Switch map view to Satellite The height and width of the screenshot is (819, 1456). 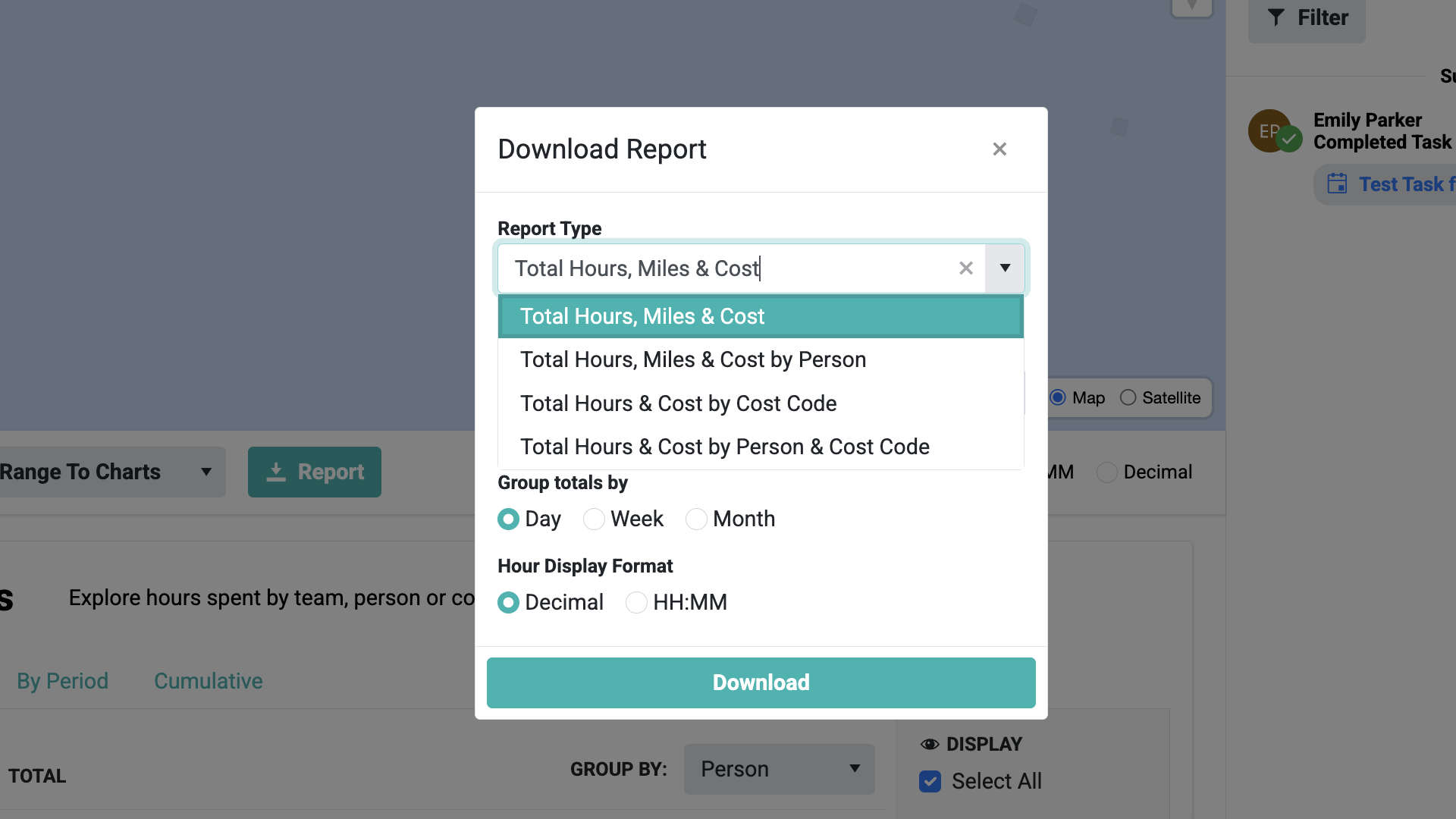[1128, 397]
